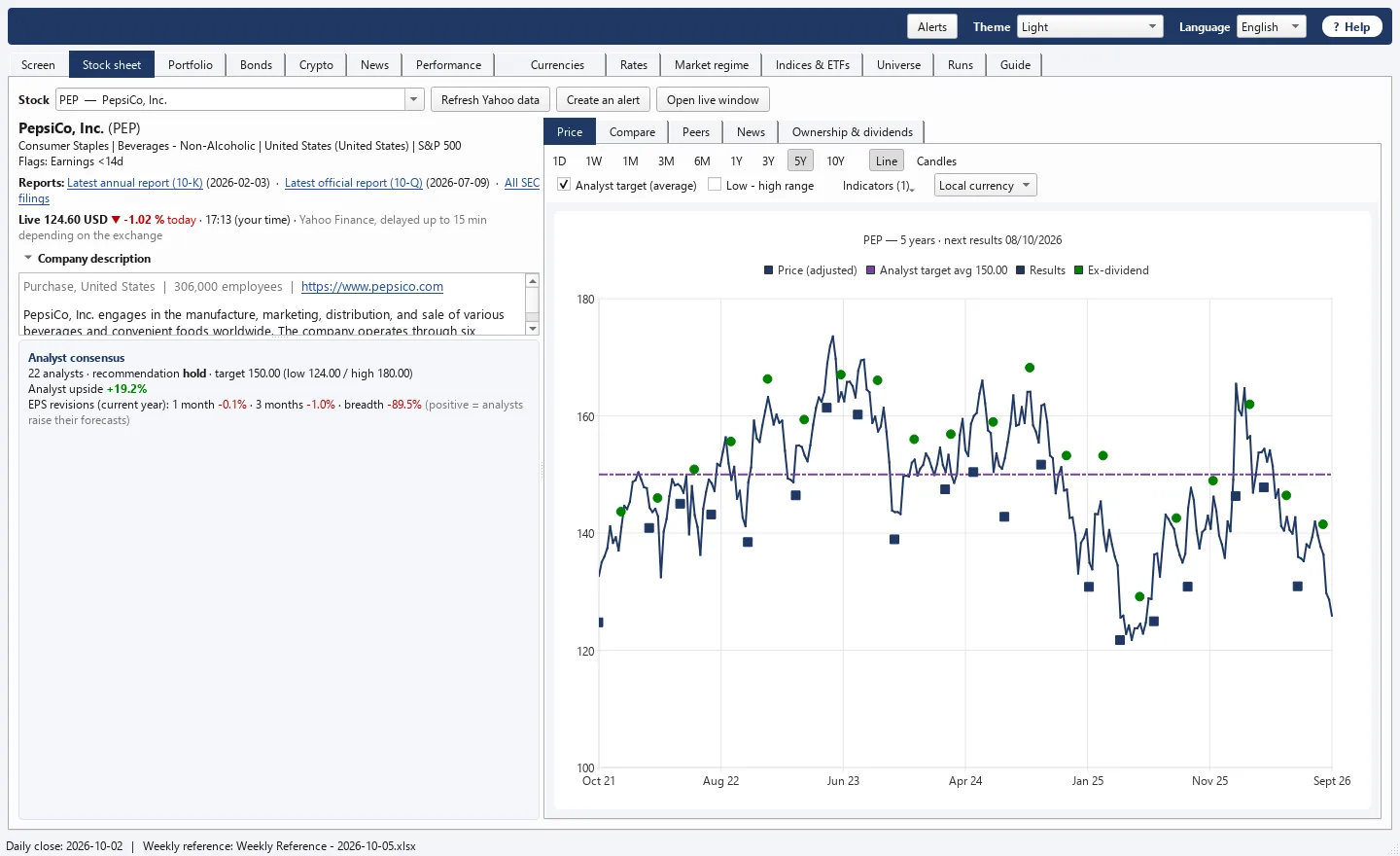The image size is (1400, 856).
Task: Click the Stock name input field
Action: 230,99
